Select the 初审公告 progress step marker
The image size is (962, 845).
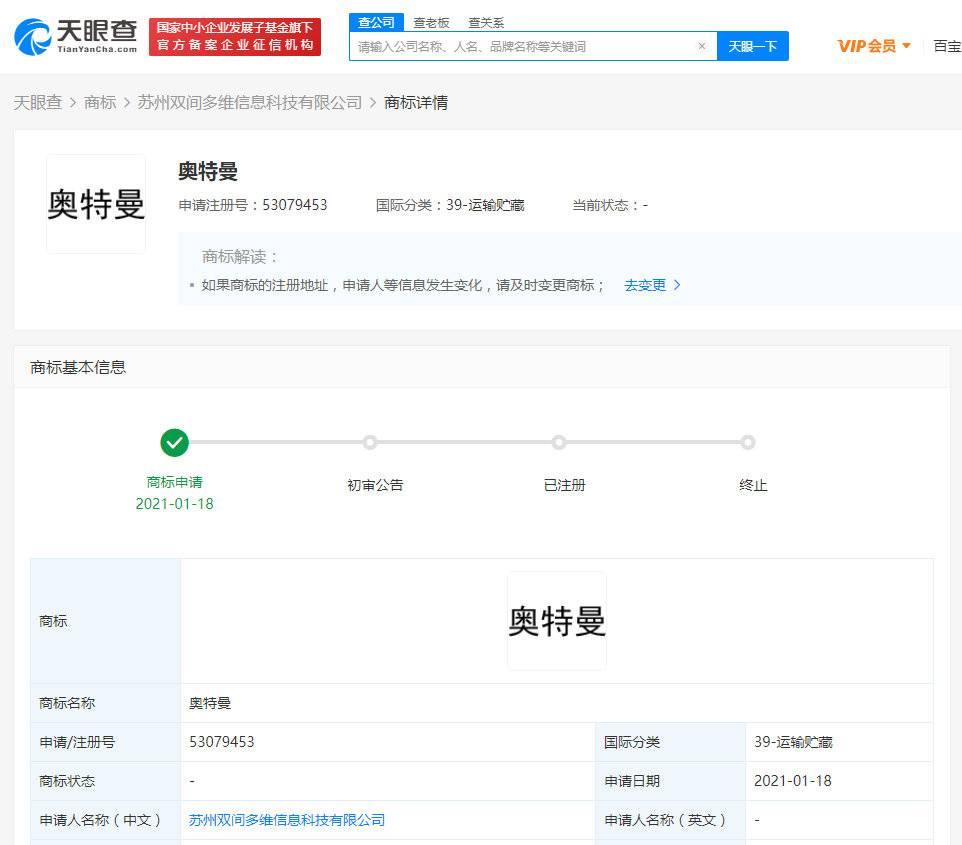pos(369,442)
